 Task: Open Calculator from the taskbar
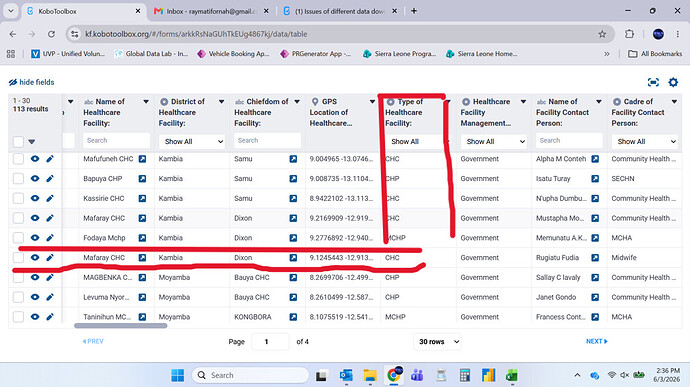465,375
